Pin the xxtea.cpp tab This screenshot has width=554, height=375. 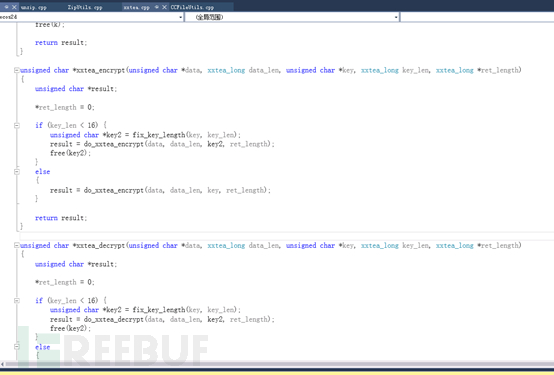pos(157,7)
